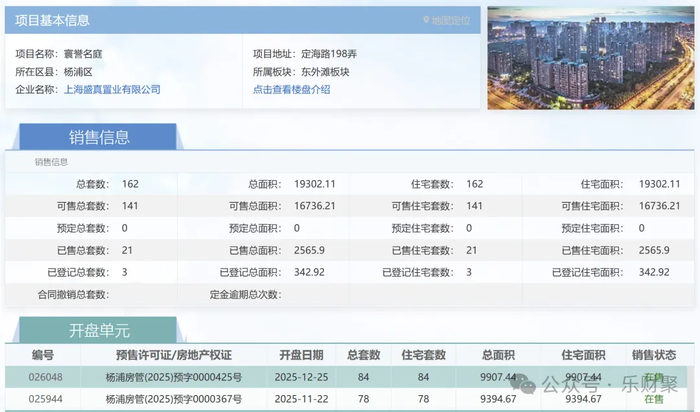Click the 合同撤销总套数 label

point(73,295)
